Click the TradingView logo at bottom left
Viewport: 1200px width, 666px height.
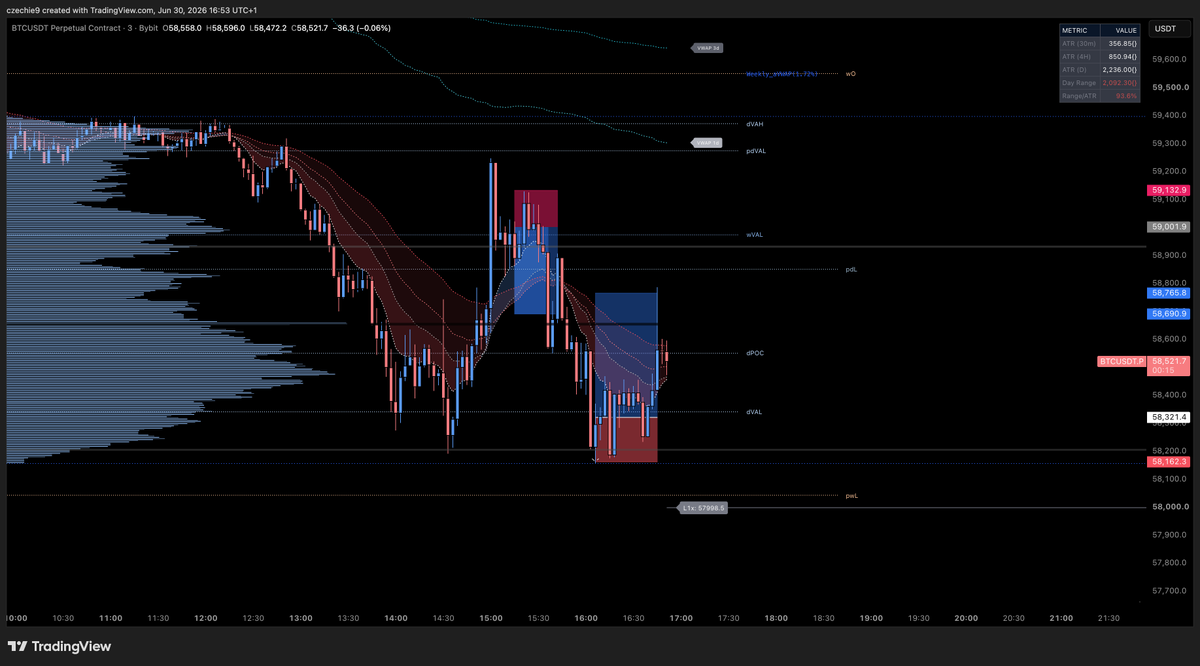coord(58,646)
